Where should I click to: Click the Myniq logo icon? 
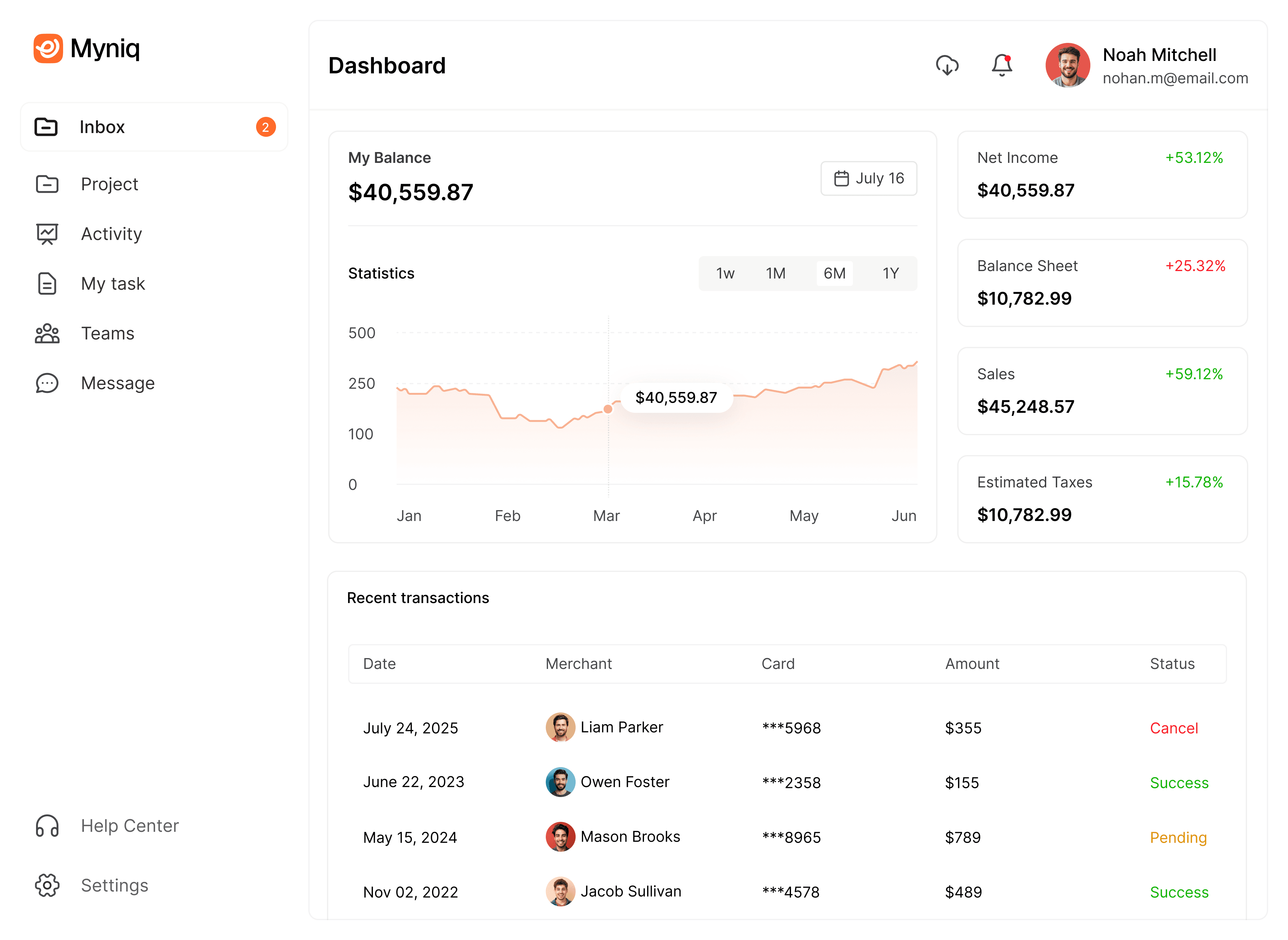tap(48, 48)
